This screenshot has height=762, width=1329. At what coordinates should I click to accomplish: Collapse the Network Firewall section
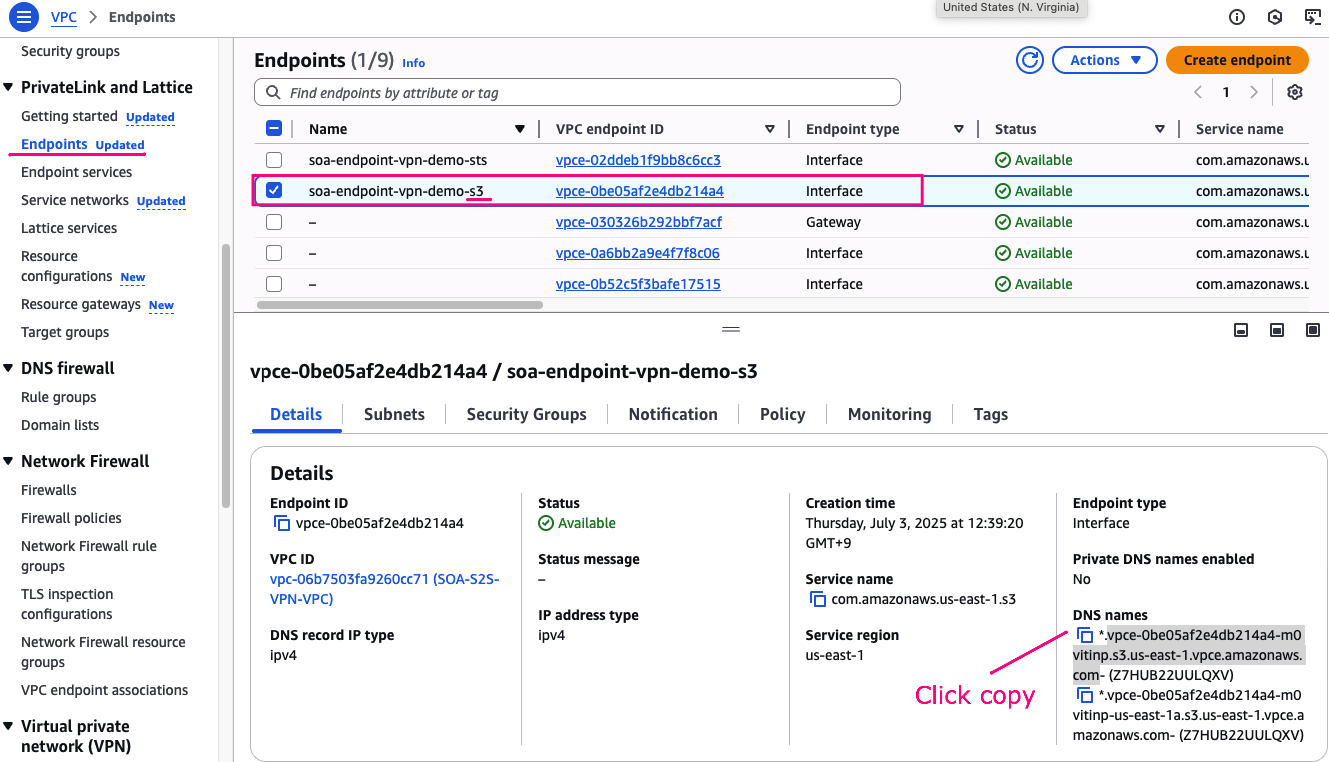tap(9, 462)
